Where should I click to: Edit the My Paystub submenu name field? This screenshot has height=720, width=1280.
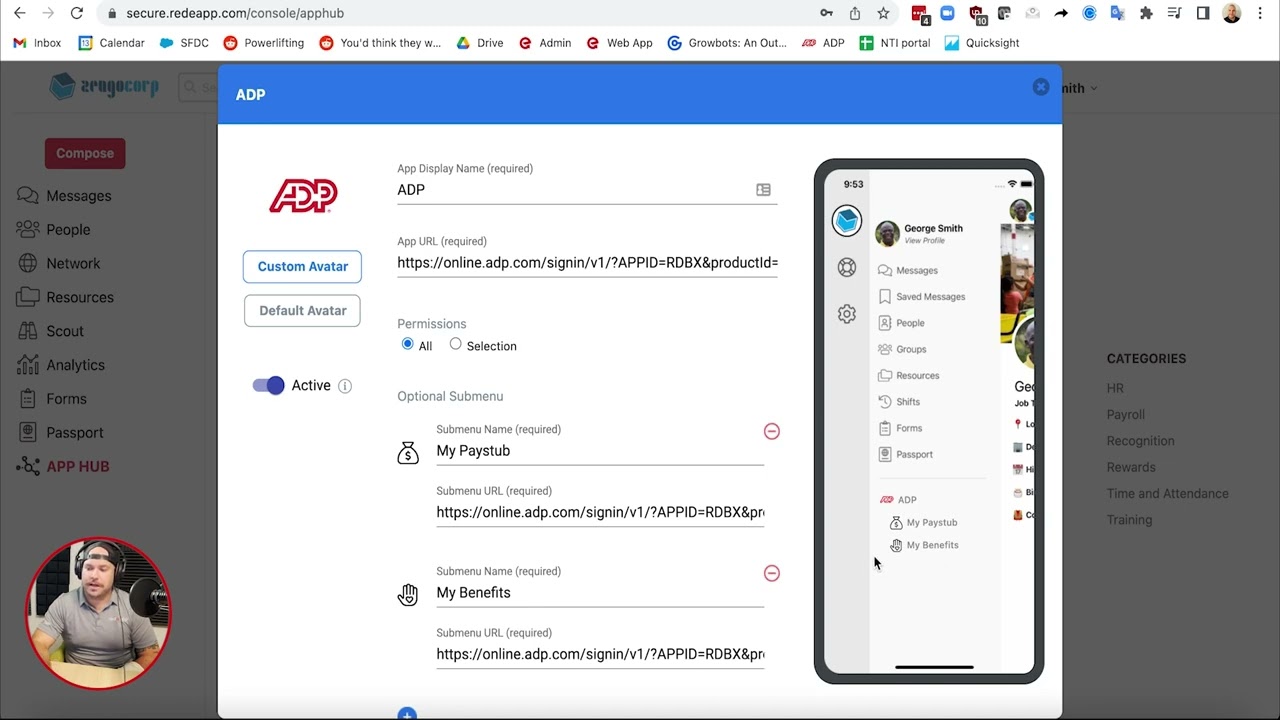coord(600,451)
